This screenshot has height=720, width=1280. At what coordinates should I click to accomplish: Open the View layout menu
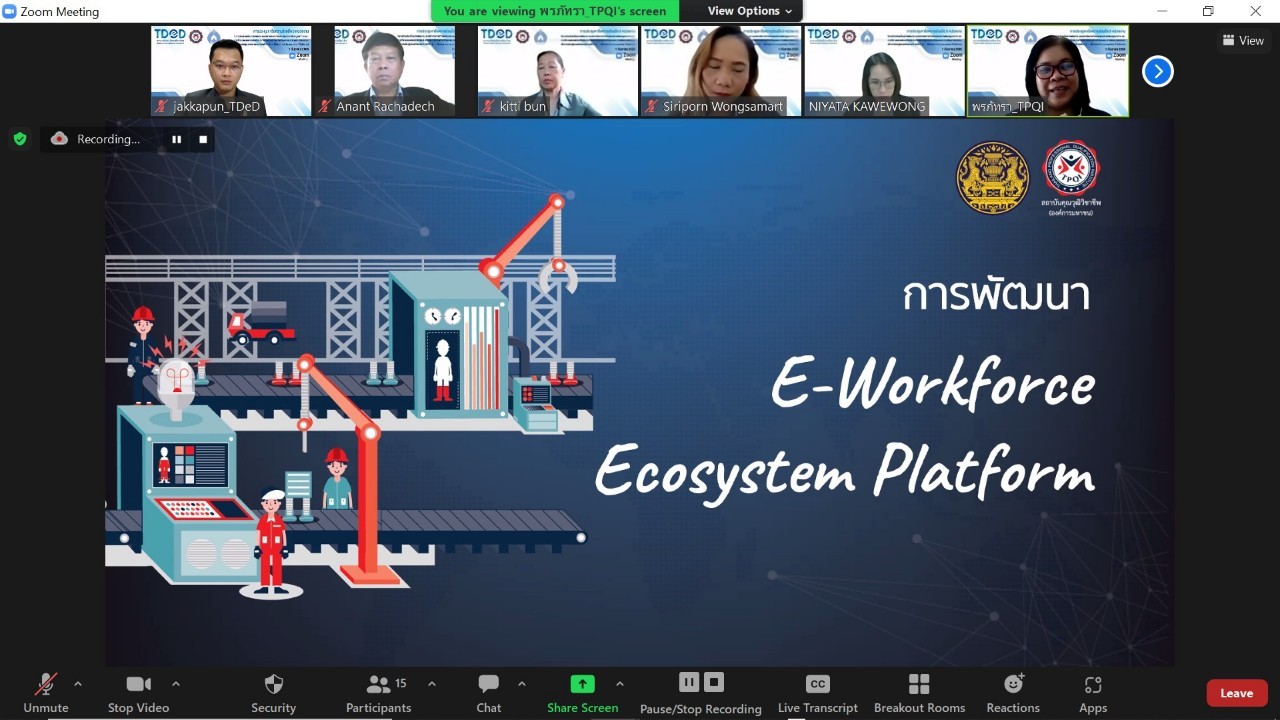1242,41
